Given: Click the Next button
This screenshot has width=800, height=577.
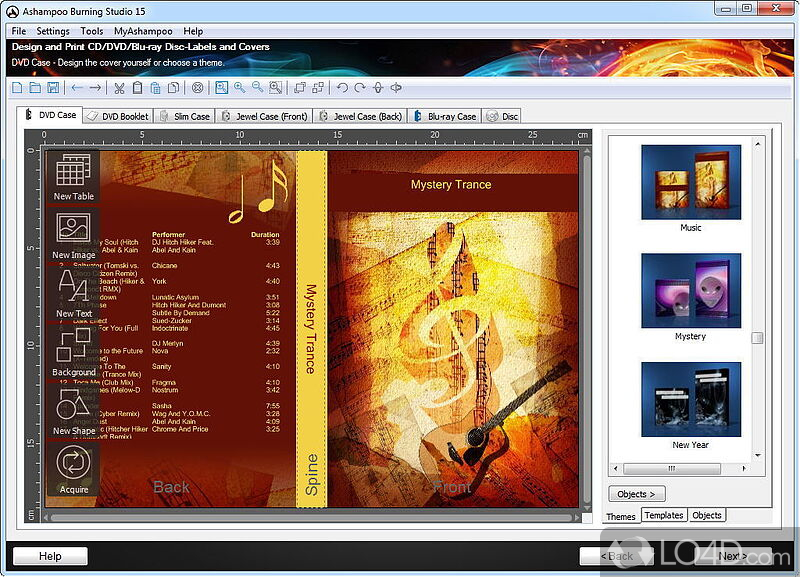Looking at the screenshot, I should click(x=733, y=556).
